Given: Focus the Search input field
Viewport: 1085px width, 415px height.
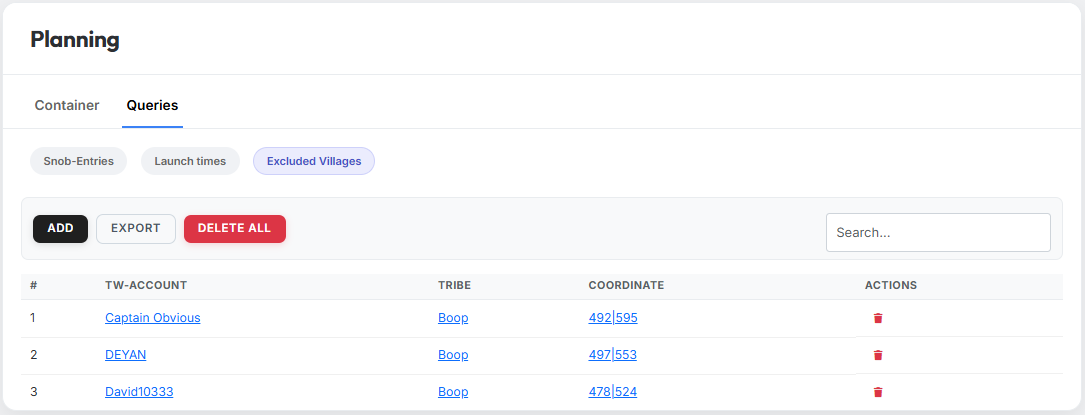Looking at the screenshot, I should click(x=938, y=232).
